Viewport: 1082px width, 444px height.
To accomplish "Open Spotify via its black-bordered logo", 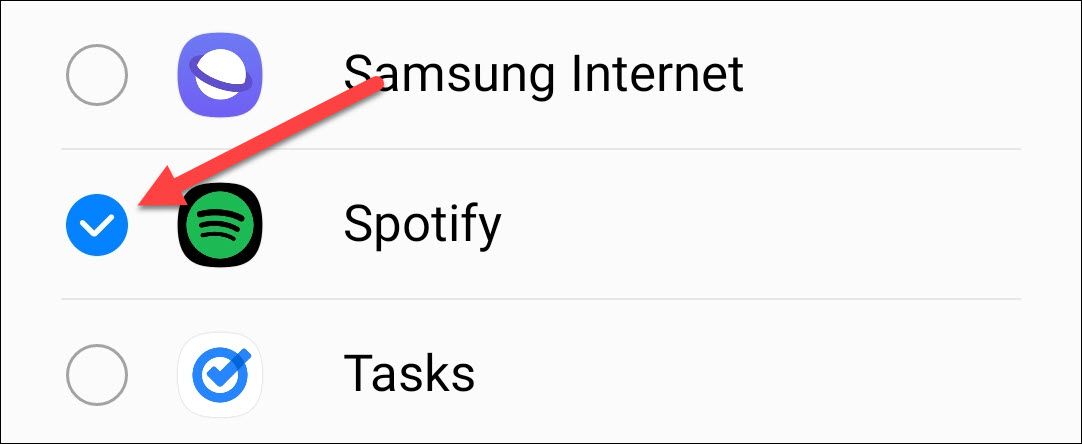I will pos(220,224).
